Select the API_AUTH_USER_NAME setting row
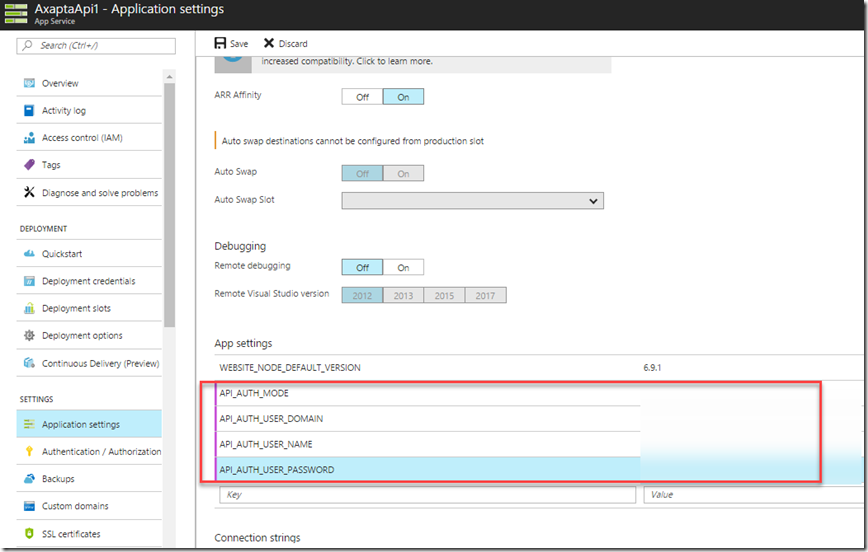 [x=427, y=444]
